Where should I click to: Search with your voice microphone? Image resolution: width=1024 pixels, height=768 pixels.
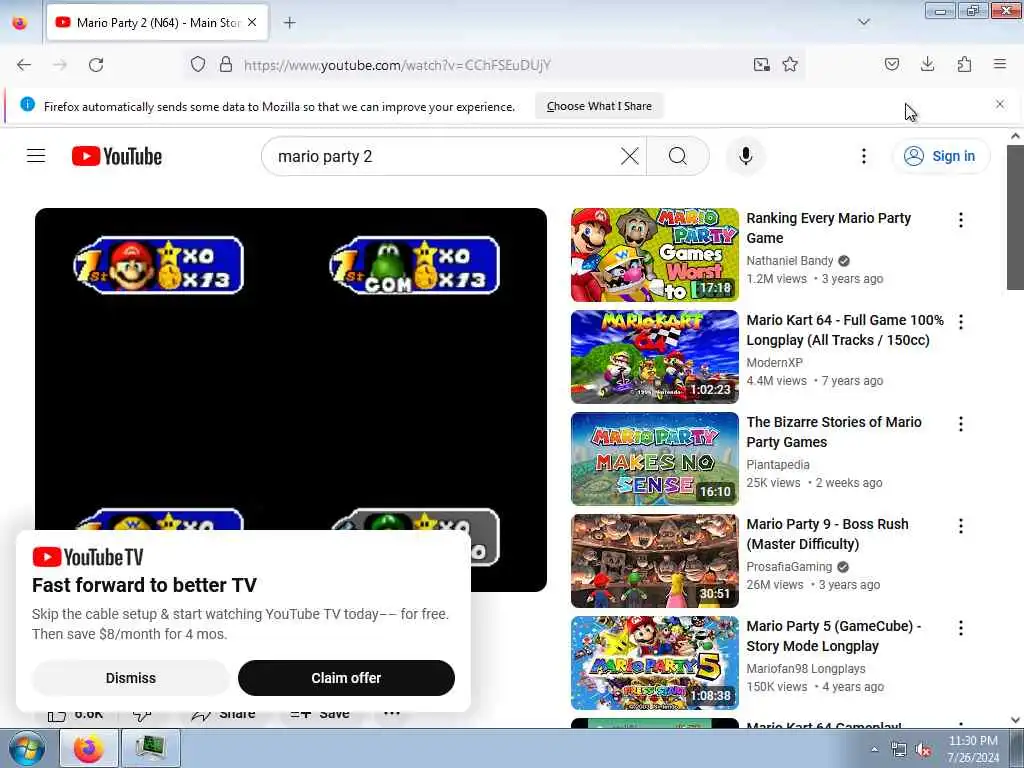coord(745,157)
